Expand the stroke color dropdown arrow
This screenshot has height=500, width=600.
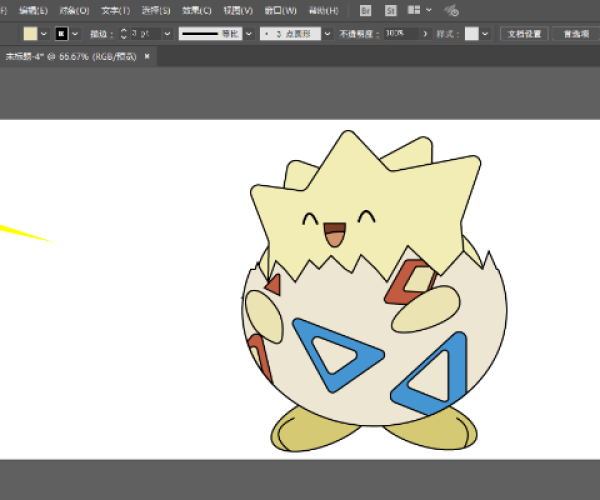(x=75, y=33)
